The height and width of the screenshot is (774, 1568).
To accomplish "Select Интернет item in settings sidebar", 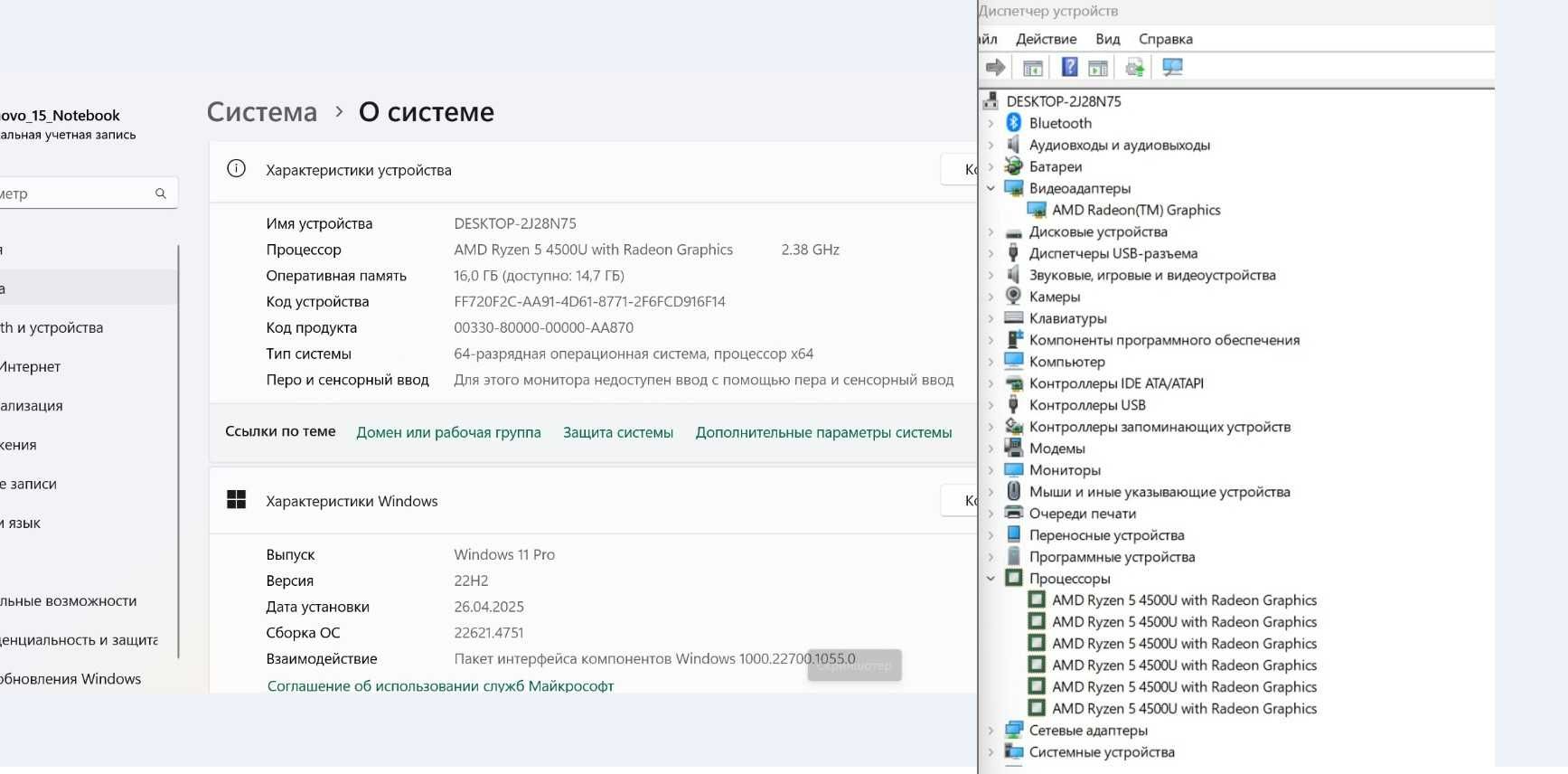I will coord(31,366).
